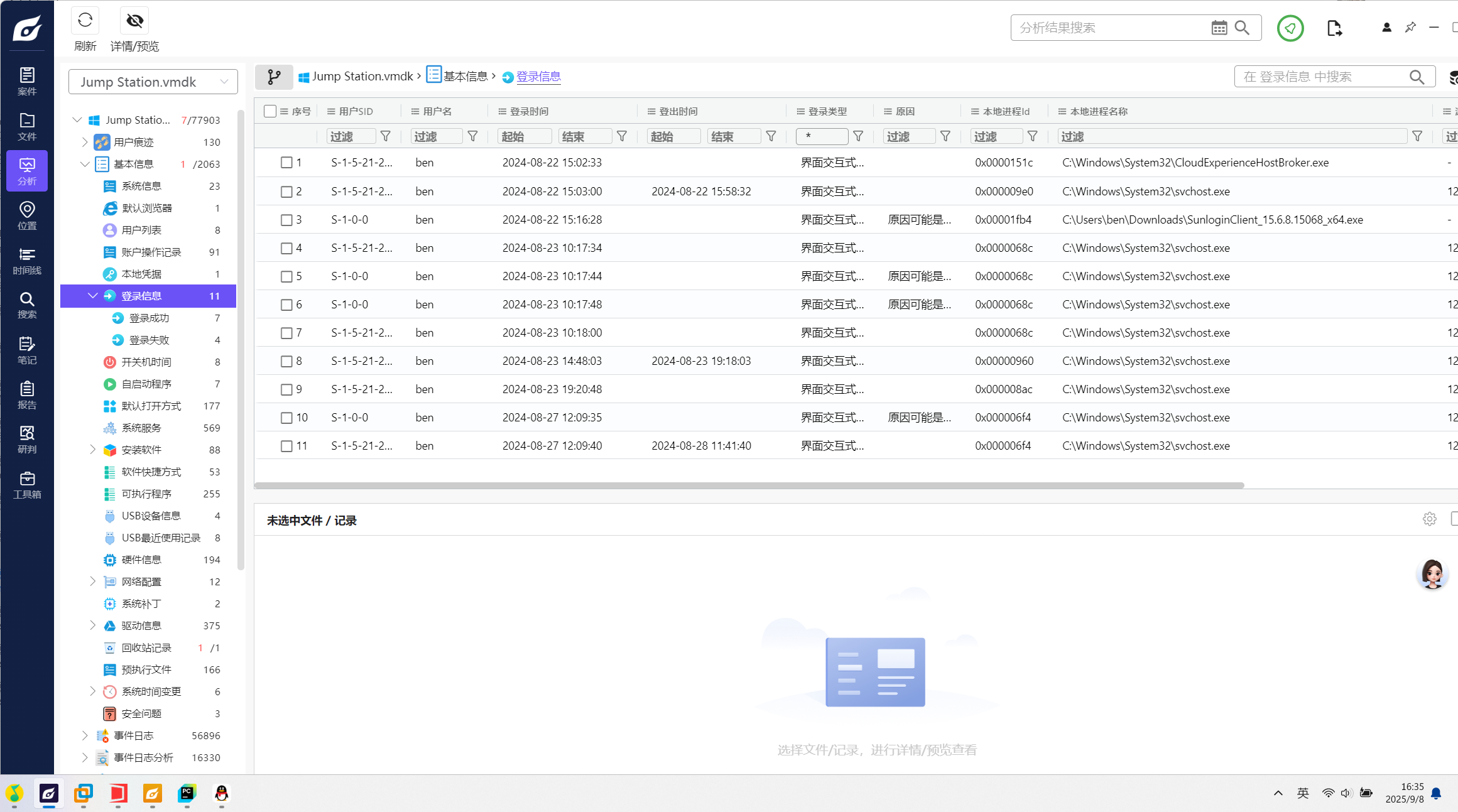
Task: Click the 登录信息 breadcrumb link
Action: 538,77
